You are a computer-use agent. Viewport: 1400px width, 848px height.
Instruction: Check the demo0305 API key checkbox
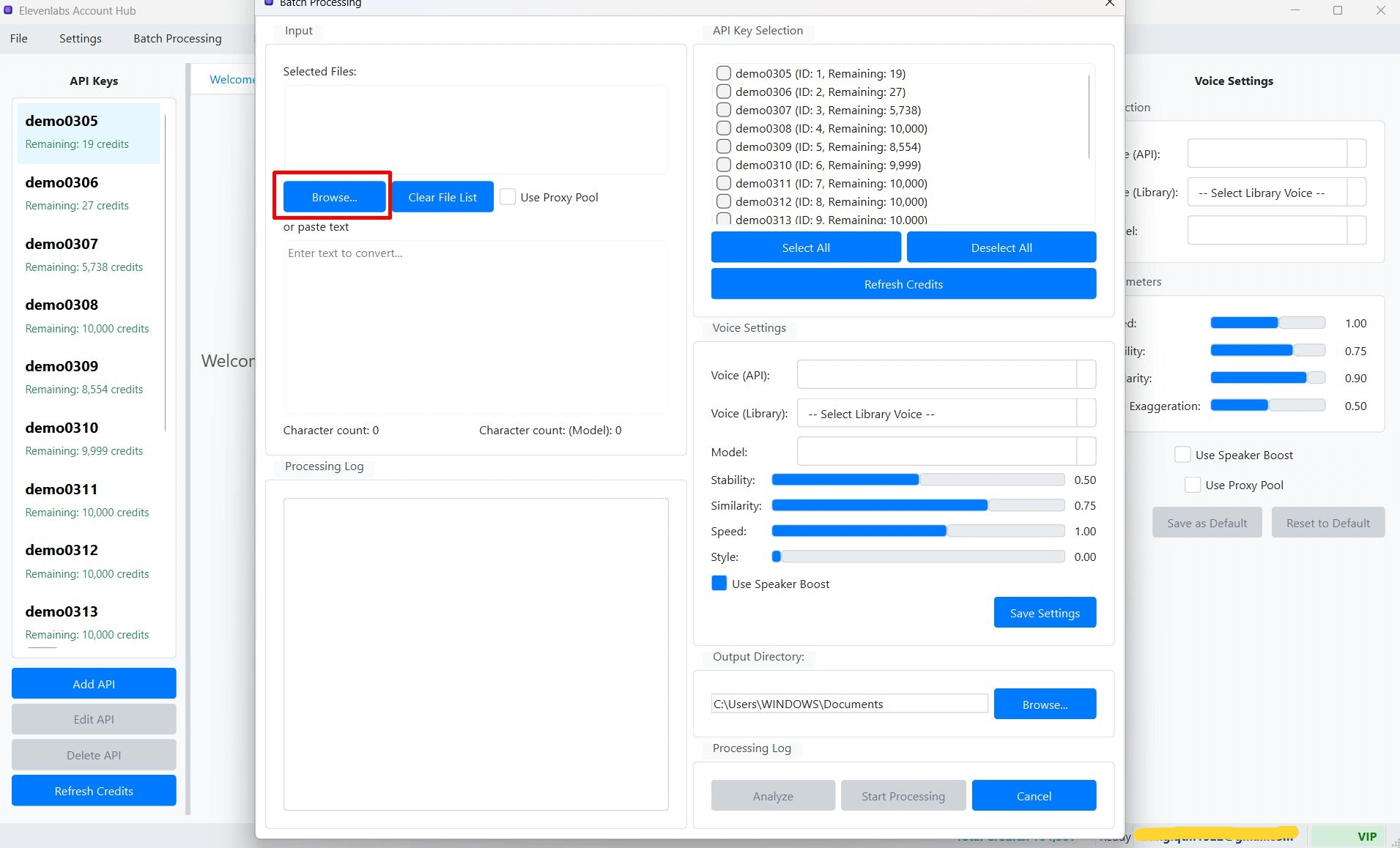tap(723, 73)
